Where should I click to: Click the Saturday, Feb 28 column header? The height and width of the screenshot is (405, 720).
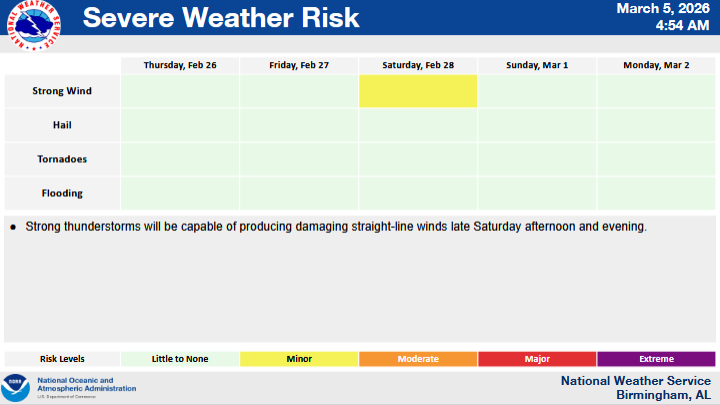(x=418, y=65)
